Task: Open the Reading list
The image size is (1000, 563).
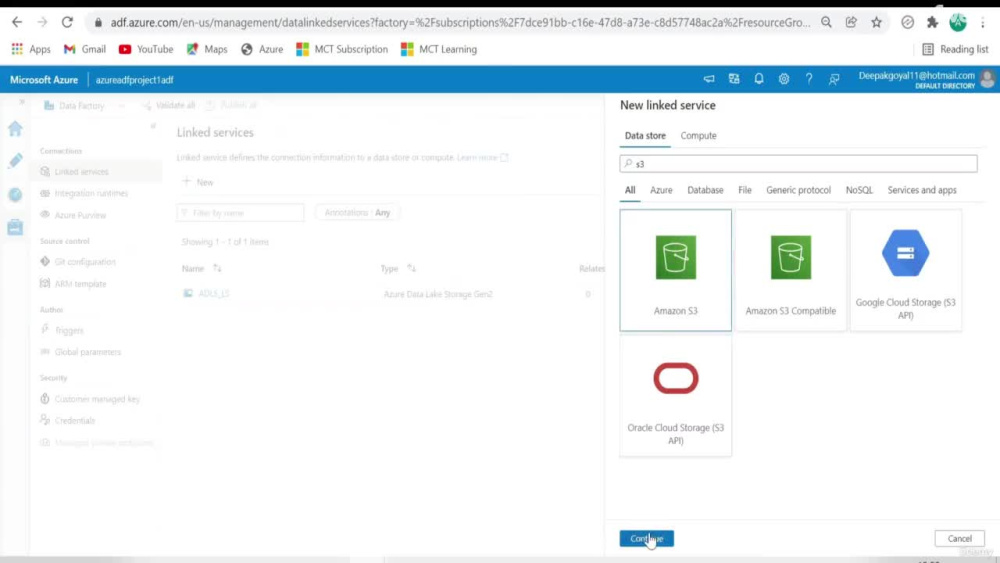Action: (955, 49)
